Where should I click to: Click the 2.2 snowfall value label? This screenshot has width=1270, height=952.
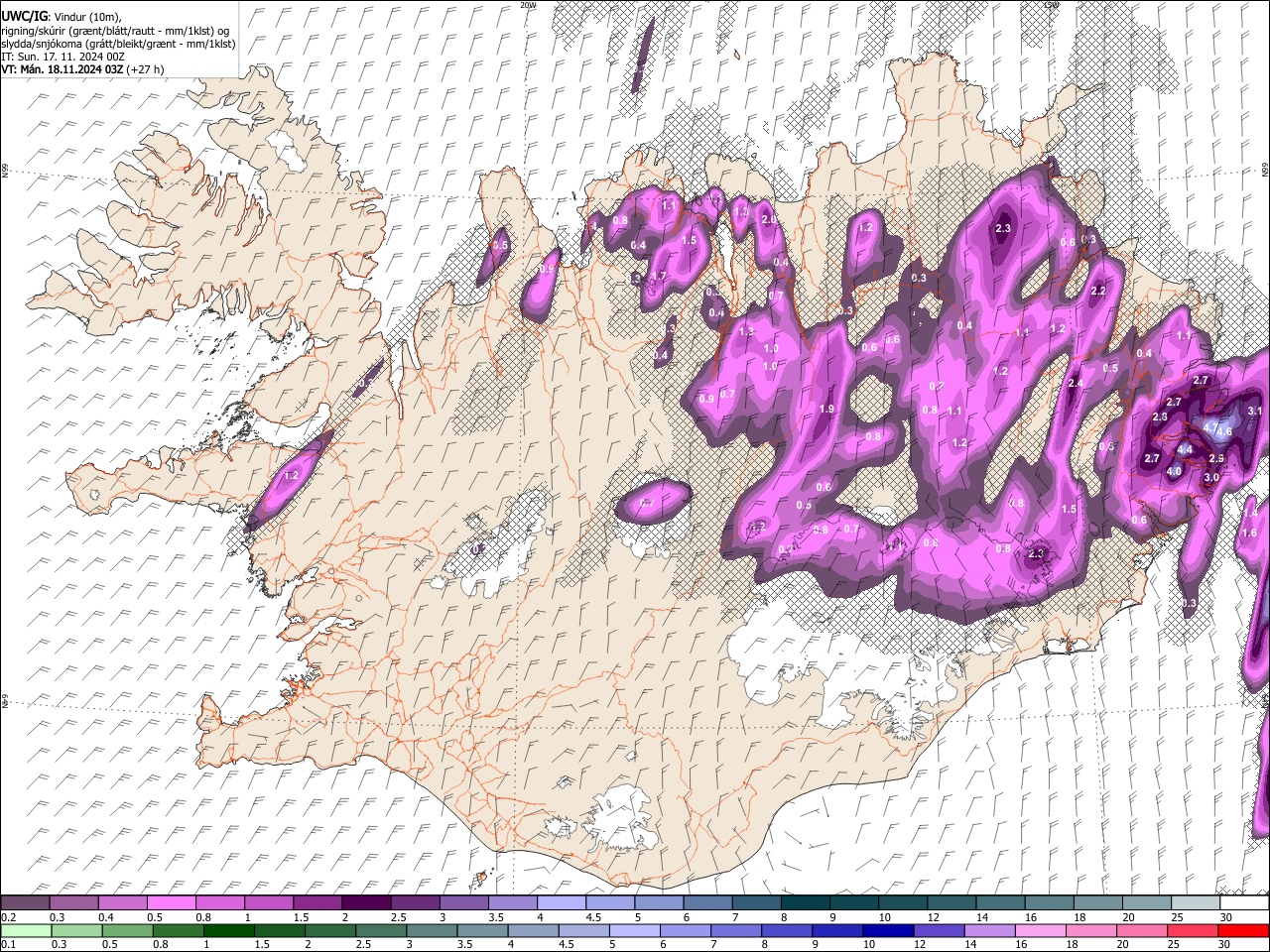(x=1097, y=292)
